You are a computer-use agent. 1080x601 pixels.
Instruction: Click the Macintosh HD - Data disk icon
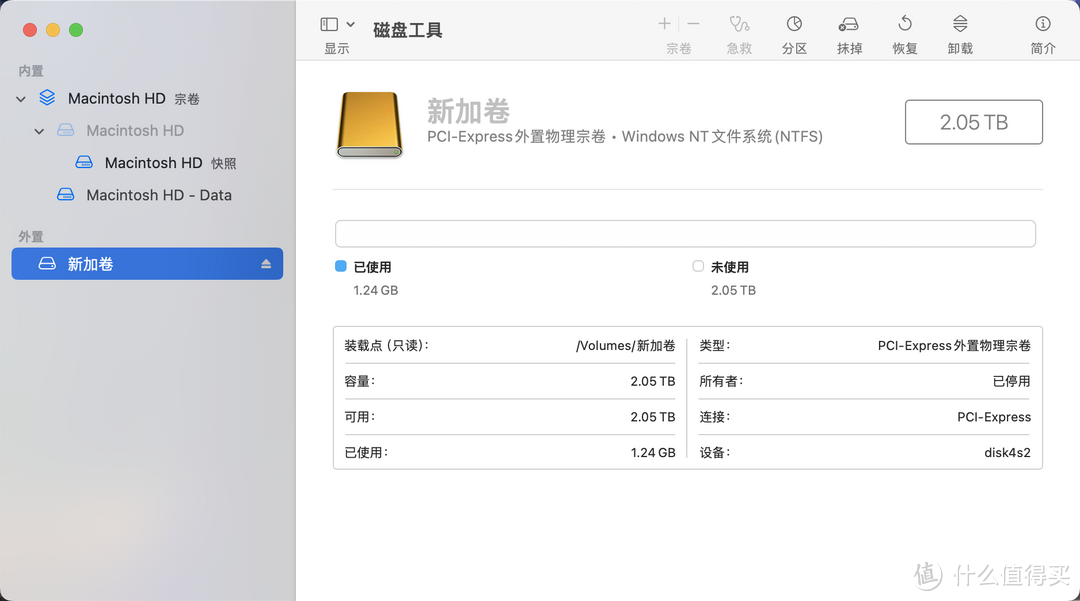point(65,195)
